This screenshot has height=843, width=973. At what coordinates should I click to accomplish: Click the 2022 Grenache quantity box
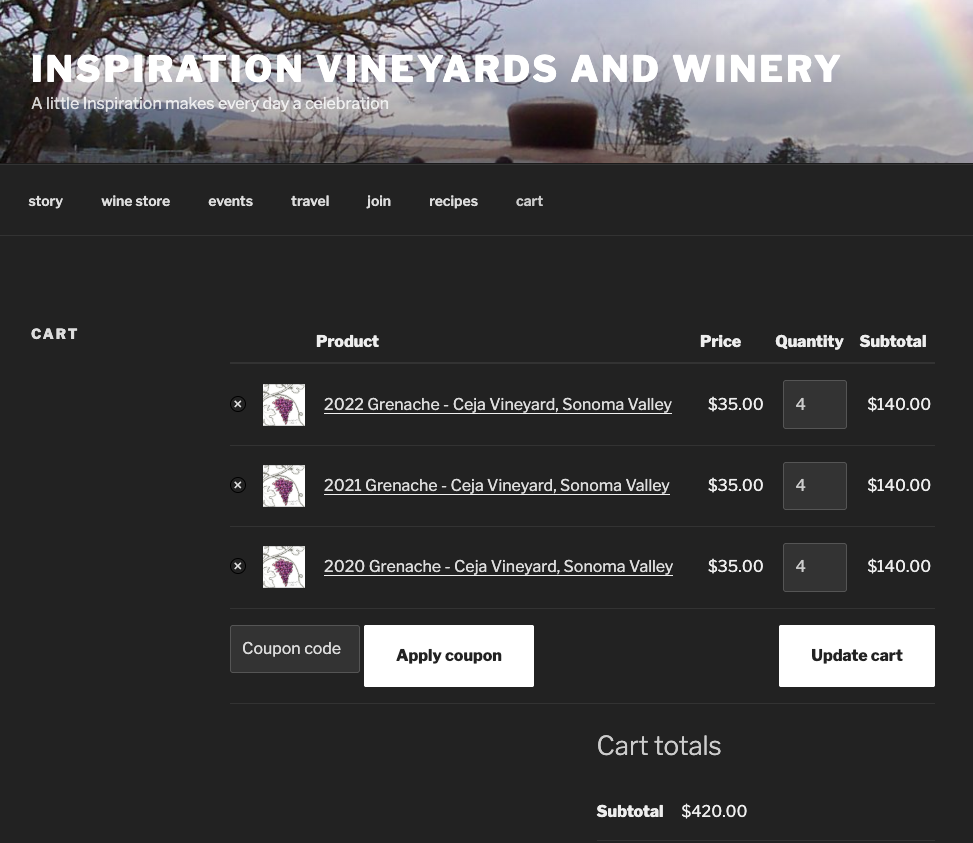tap(814, 404)
